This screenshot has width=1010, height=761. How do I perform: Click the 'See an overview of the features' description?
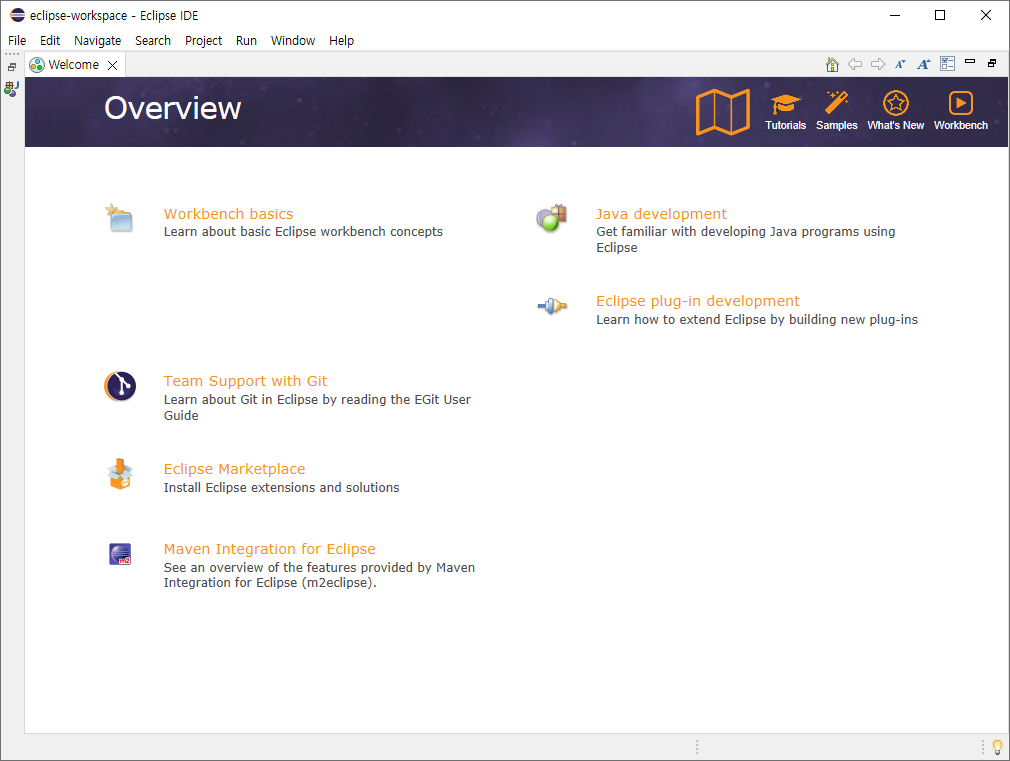click(319, 575)
